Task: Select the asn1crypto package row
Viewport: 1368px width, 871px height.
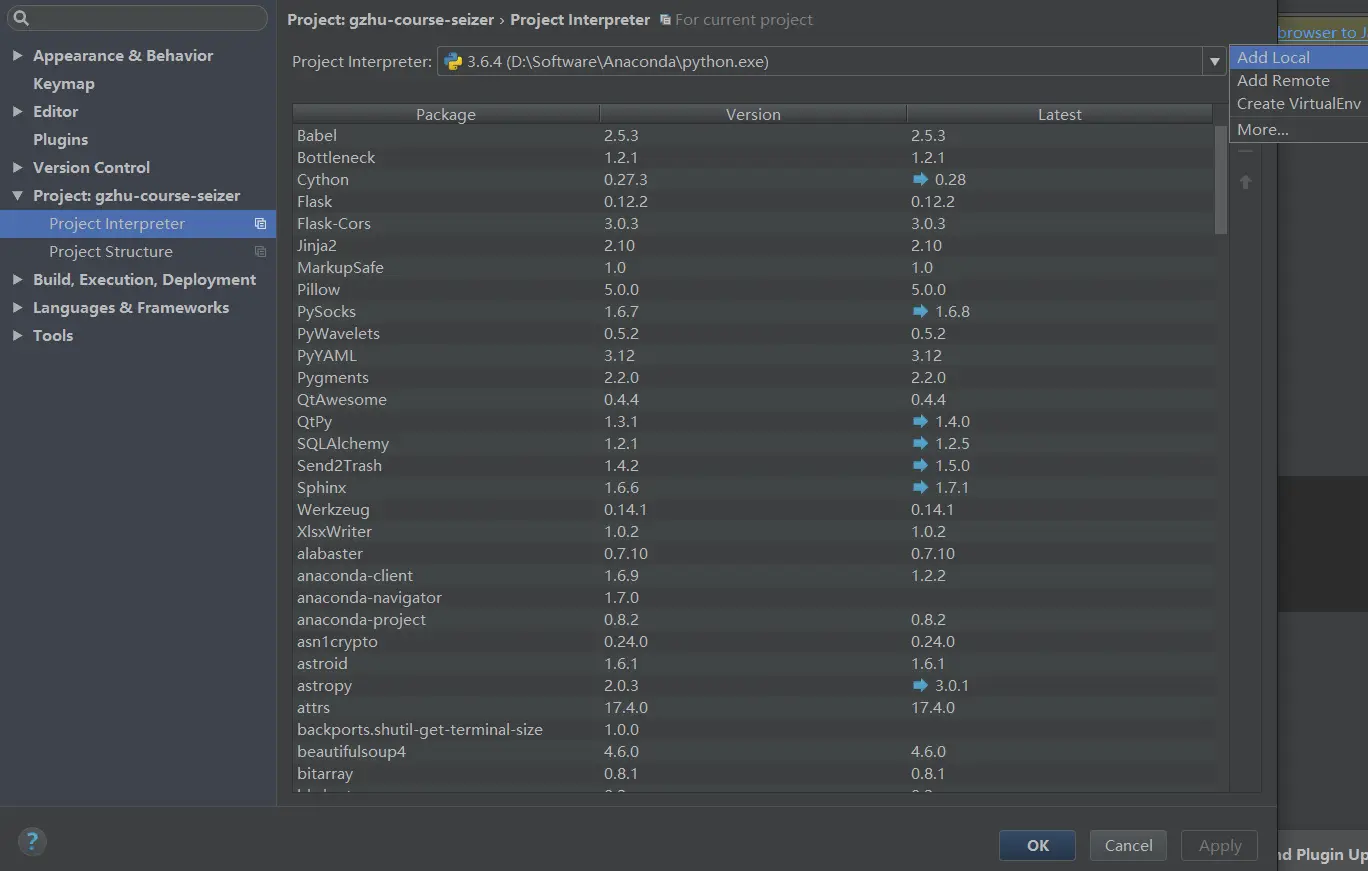Action: point(754,642)
